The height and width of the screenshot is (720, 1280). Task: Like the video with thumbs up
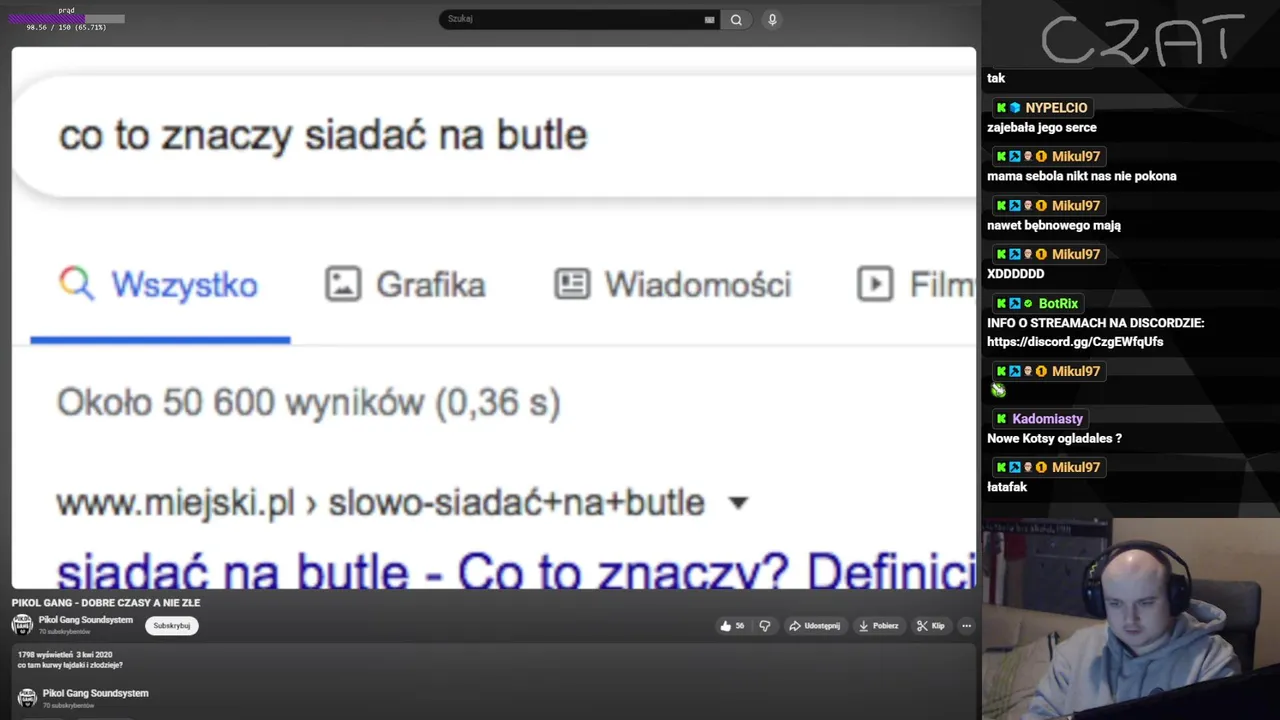(x=732, y=626)
